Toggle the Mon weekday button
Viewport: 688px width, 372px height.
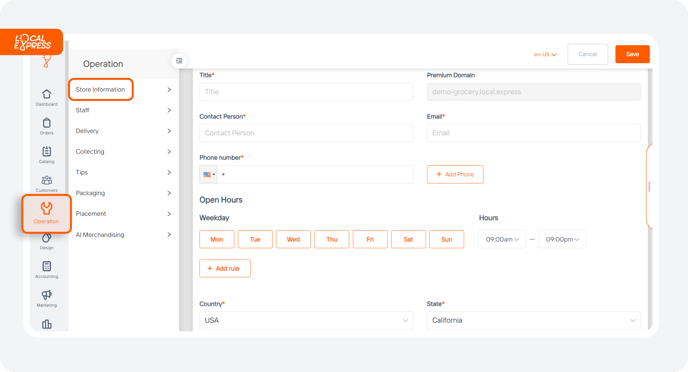coord(217,240)
